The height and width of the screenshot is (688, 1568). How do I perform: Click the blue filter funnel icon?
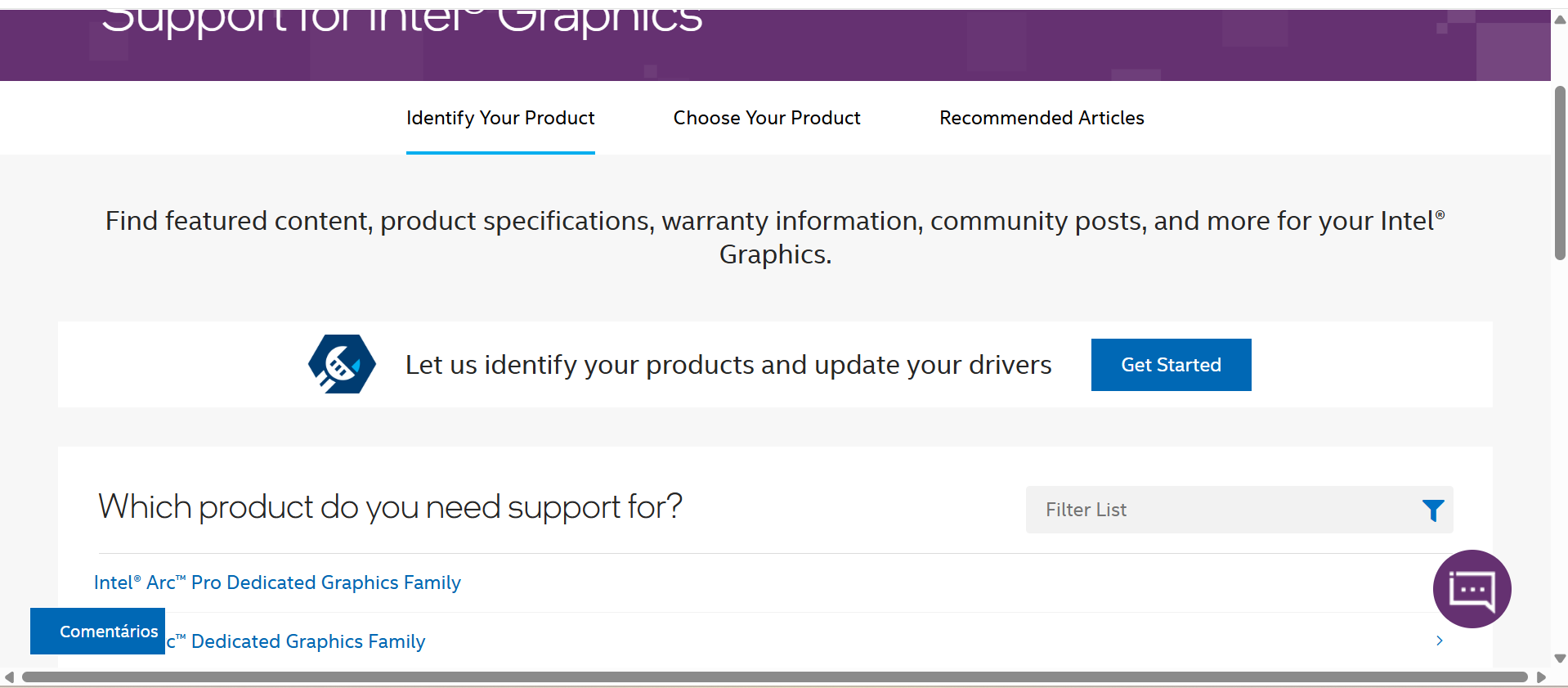[x=1433, y=510]
